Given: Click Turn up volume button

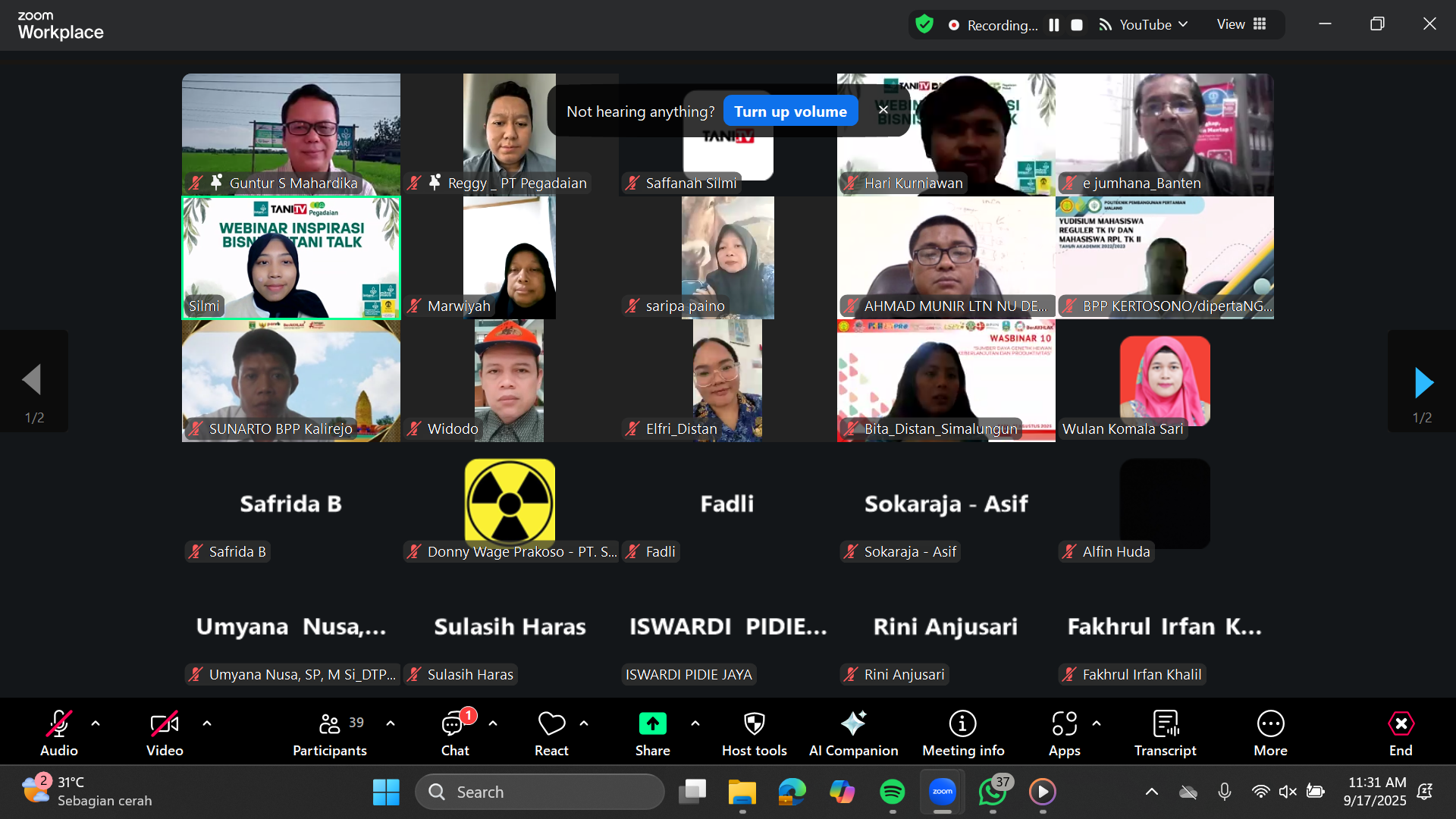Looking at the screenshot, I should [790, 111].
